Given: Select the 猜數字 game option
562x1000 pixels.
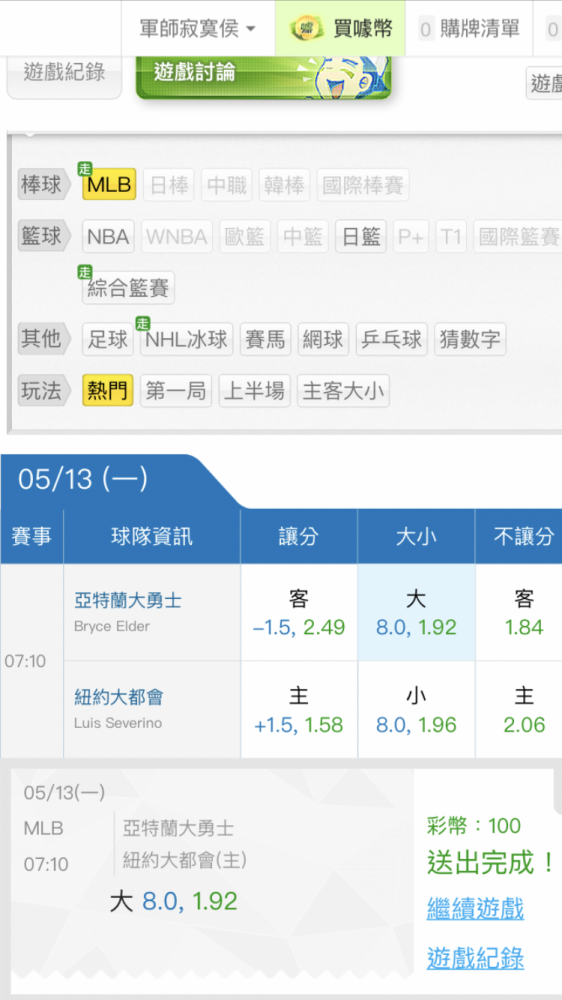Looking at the screenshot, I should coord(470,339).
